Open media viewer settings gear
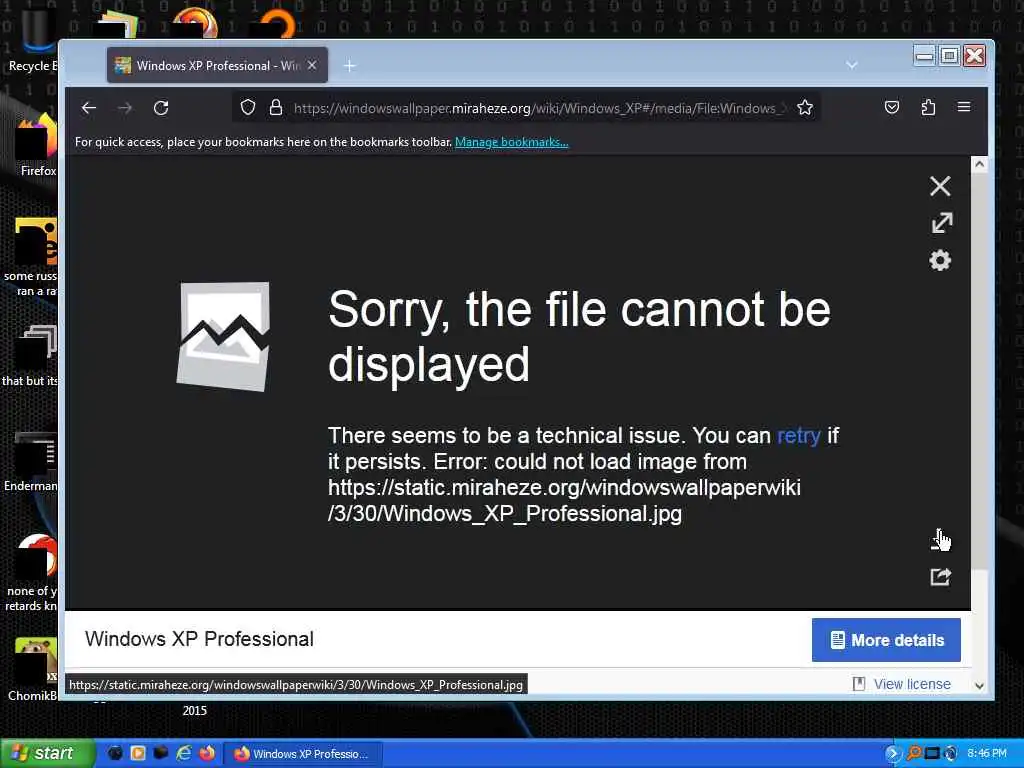Image resolution: width=1024 pixels, height=768 pixels. click(940, 261)
